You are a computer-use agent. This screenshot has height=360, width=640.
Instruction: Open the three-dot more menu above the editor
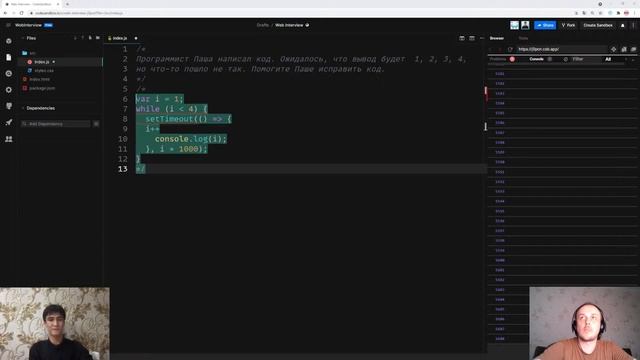coord(482,38)
